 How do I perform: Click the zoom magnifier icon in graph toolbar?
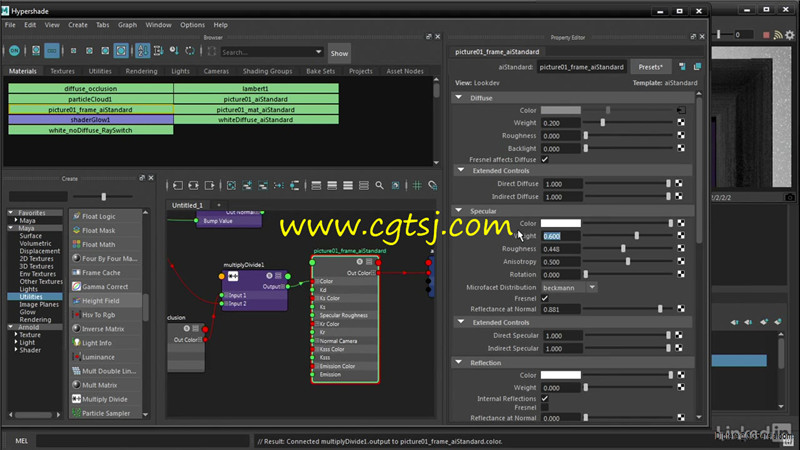(379, 185)
